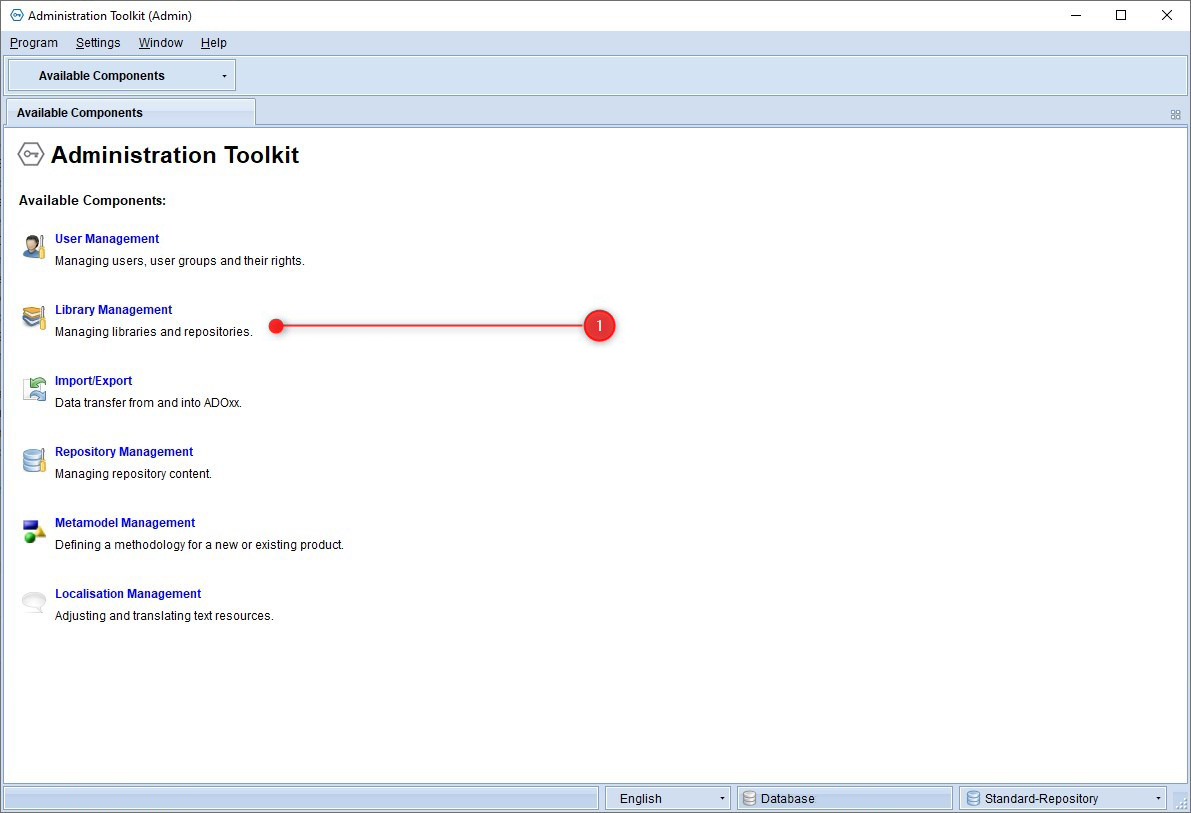Click the tab list icon at right of tab bar
This screenshot has height=813, width=1191.
1175,115
